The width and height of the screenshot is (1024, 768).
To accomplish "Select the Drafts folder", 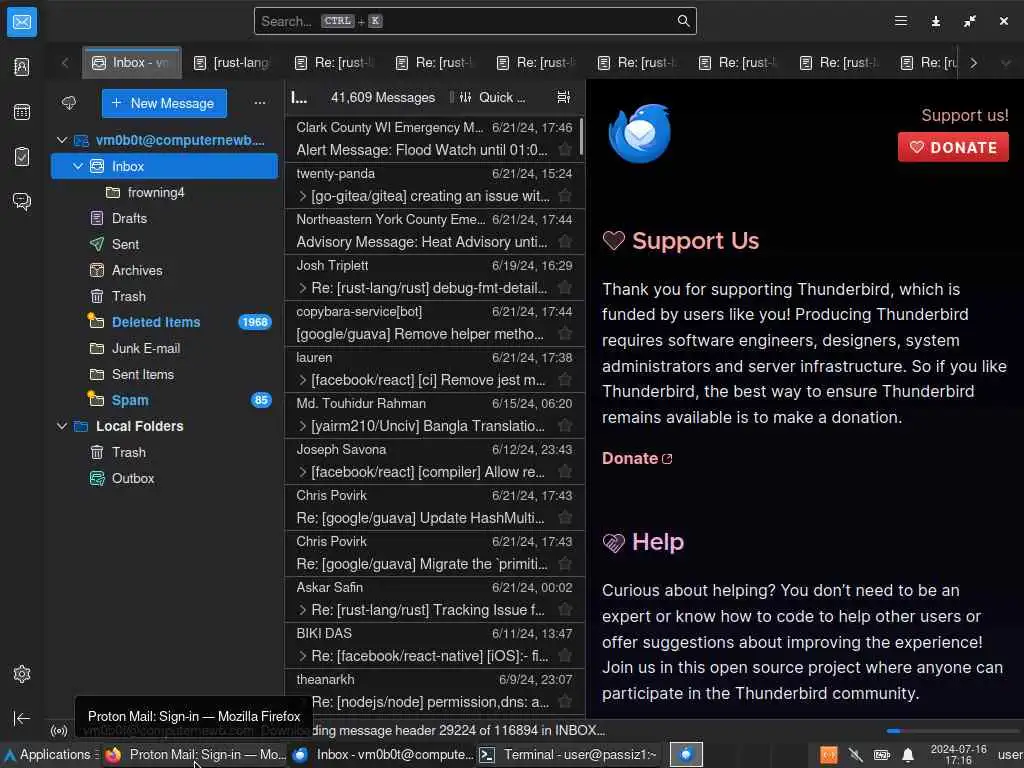I will [x=165, y=218].
